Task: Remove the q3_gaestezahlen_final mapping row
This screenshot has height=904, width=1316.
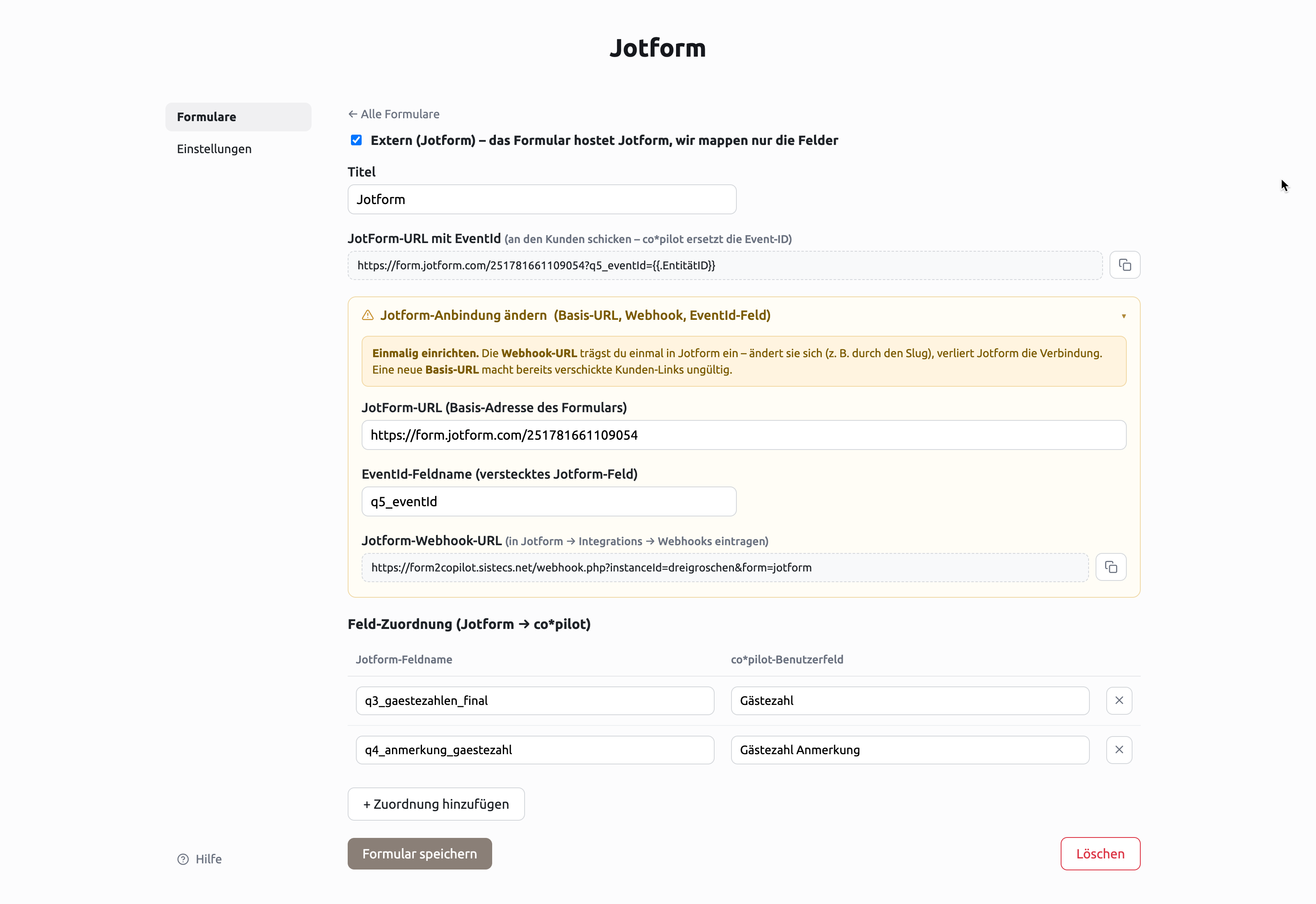Action: point(1119,701)
